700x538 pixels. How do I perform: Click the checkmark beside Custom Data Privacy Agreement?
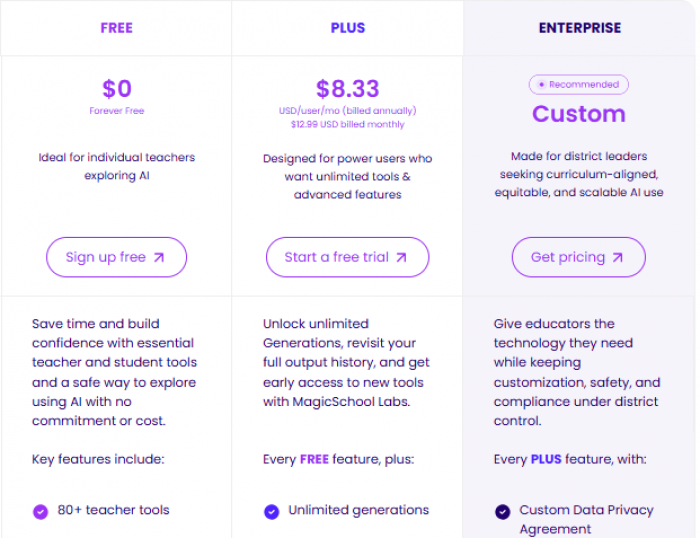502,511
